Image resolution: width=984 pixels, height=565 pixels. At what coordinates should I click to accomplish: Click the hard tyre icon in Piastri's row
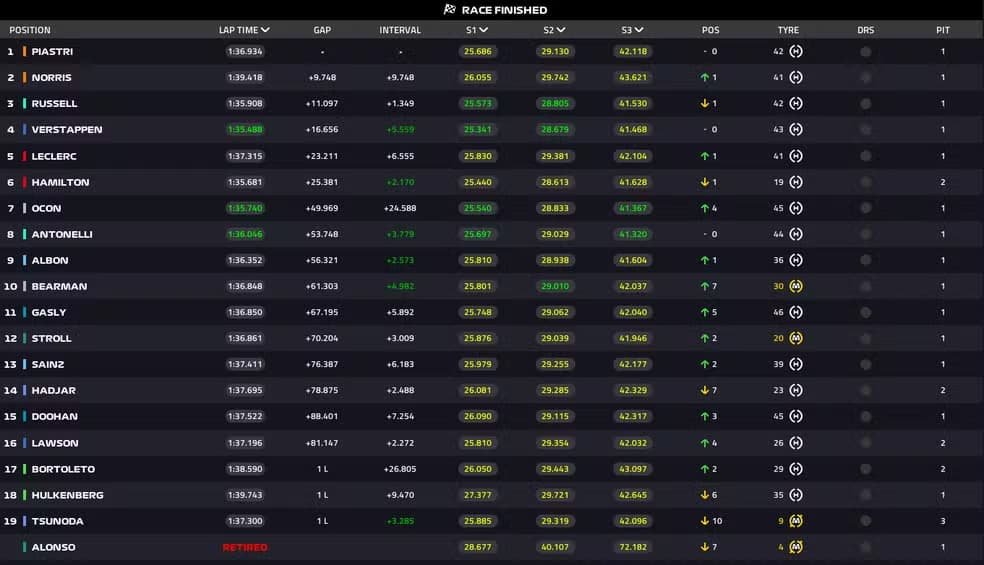point(796,51)
